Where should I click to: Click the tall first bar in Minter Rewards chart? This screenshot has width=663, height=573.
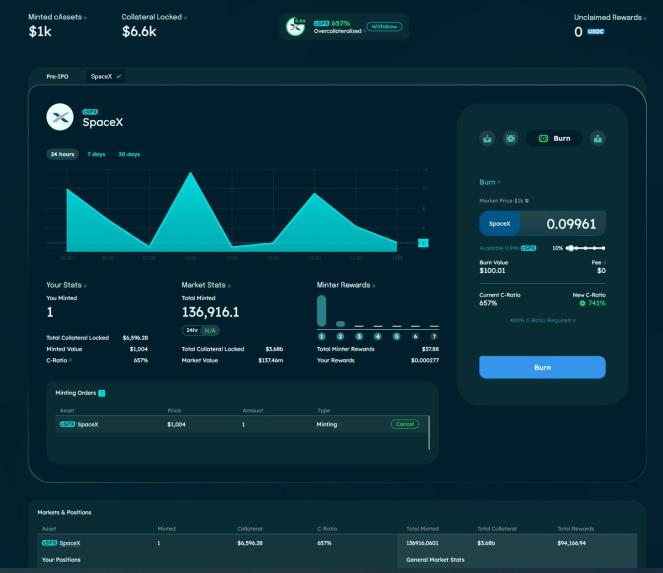click(321, 311)
